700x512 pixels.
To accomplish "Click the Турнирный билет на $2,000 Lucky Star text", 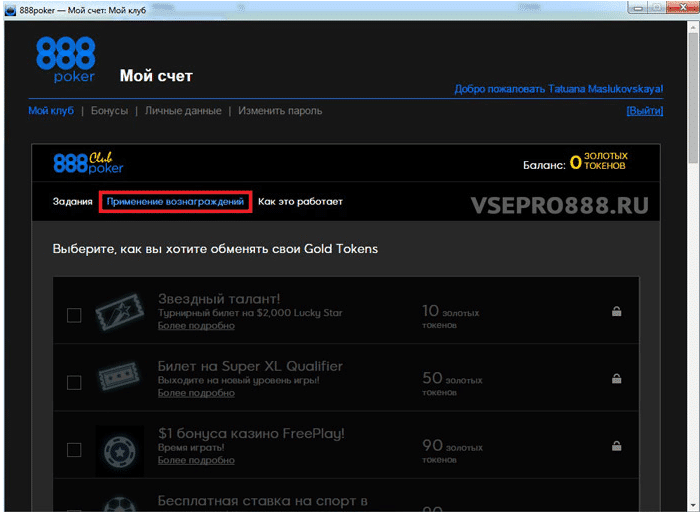I will tap(250, 313).
